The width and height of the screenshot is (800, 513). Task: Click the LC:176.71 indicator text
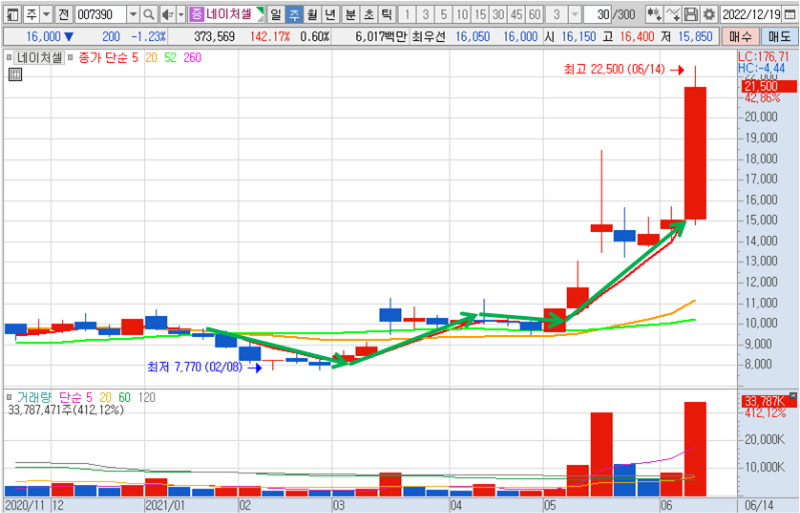763,57
